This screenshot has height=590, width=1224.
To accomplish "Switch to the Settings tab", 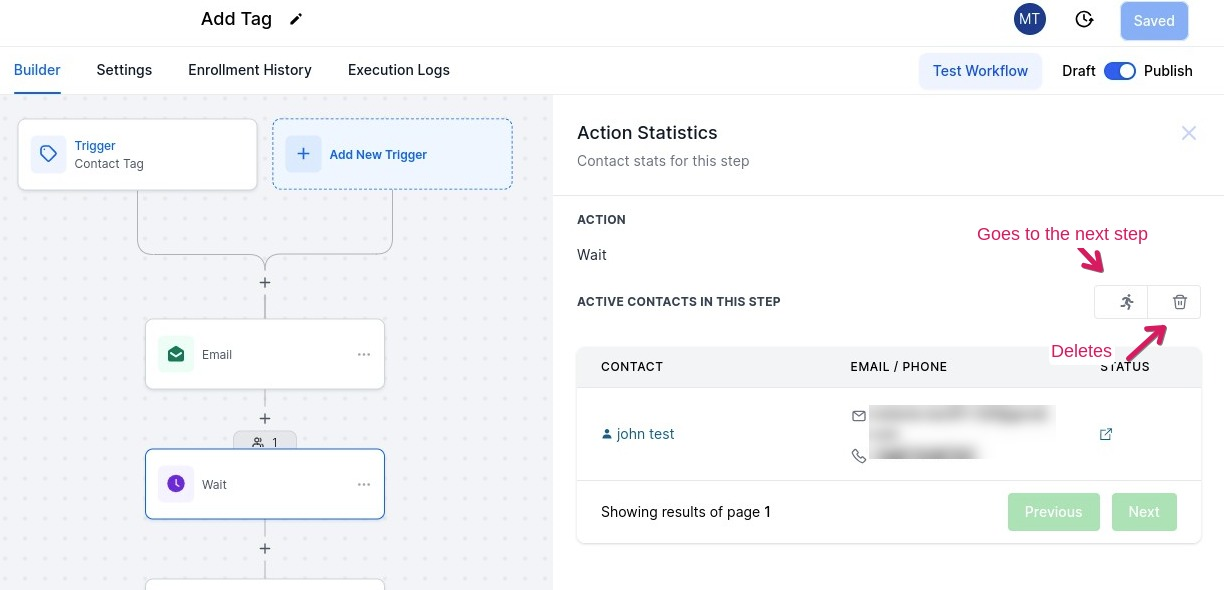I will [x=124, y=70].
